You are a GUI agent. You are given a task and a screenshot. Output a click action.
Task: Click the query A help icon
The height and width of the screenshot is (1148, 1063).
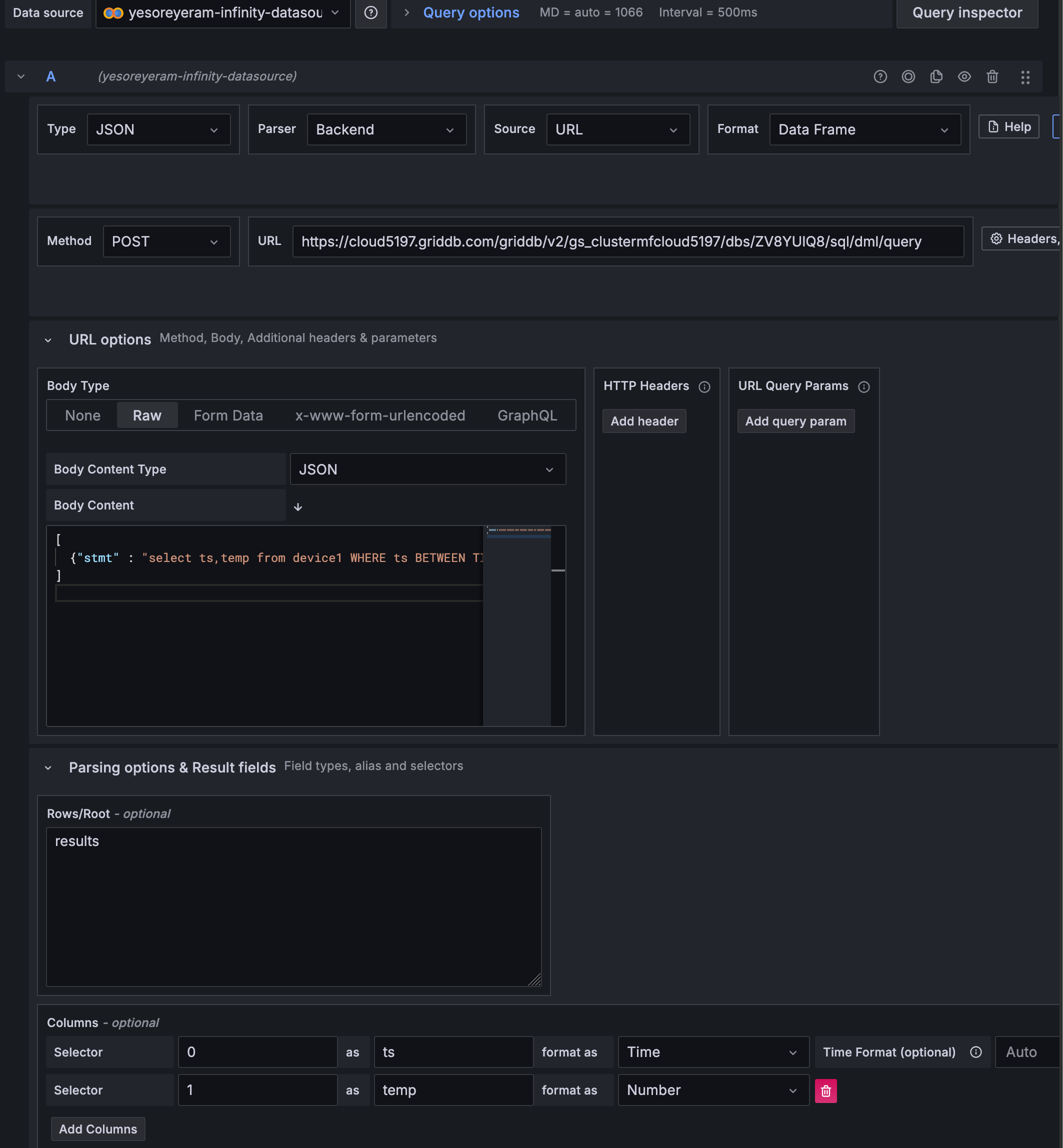[880, 76]
